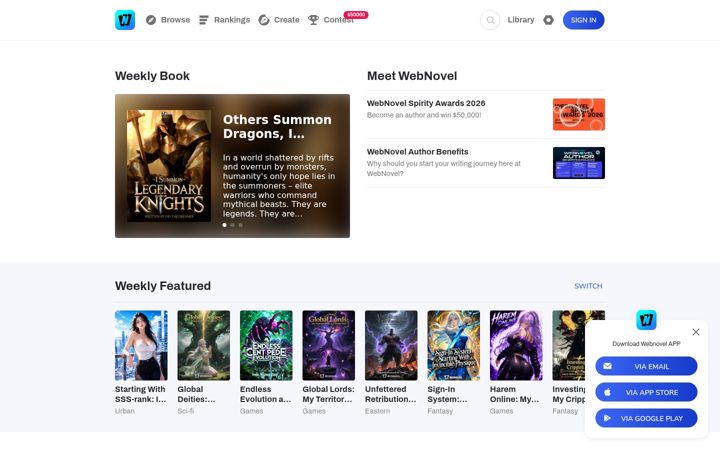720x450 pixels.
Task: Click 'Global Lords: My Territor...' title text
Action: [328, 394]
